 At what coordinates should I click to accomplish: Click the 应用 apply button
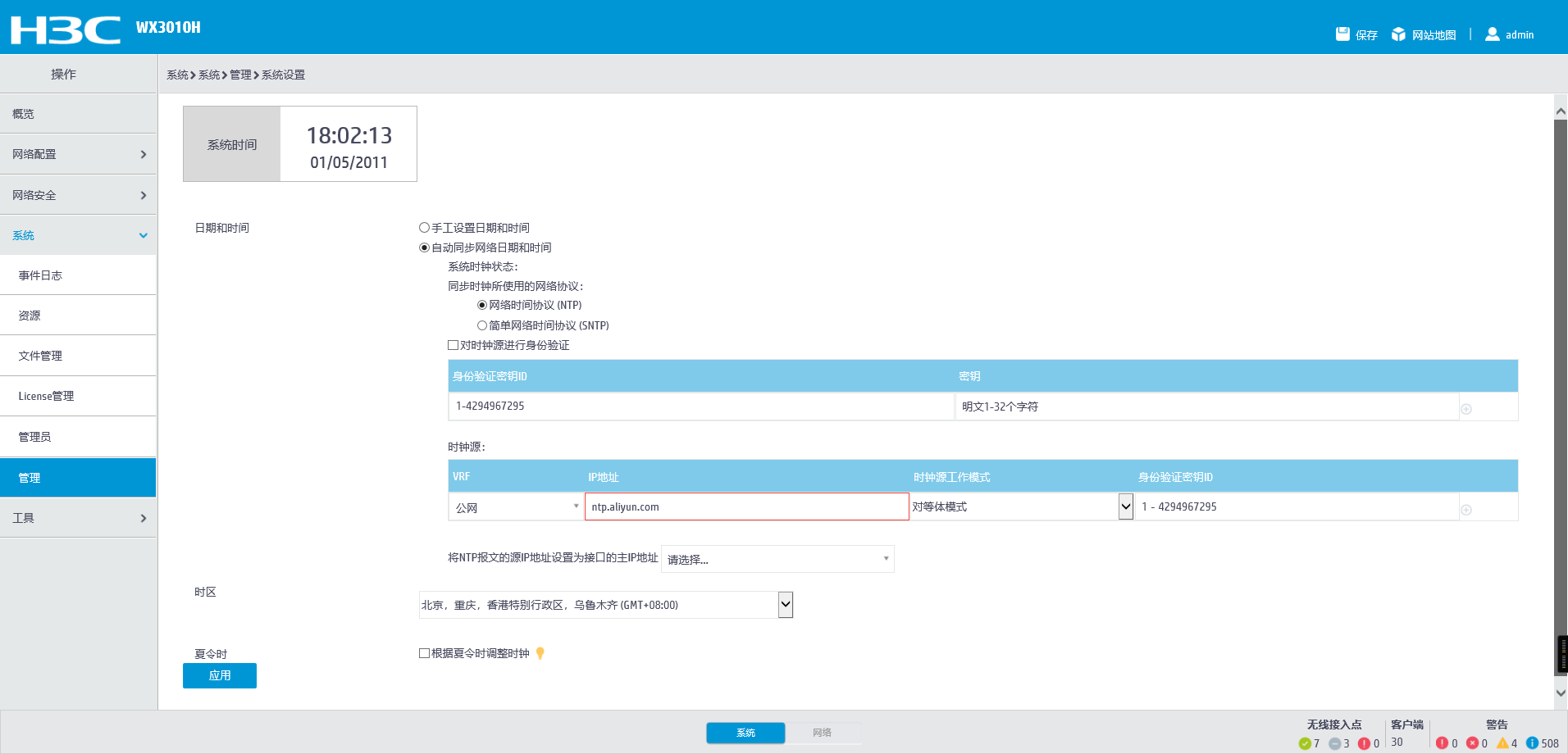(220, 675)
